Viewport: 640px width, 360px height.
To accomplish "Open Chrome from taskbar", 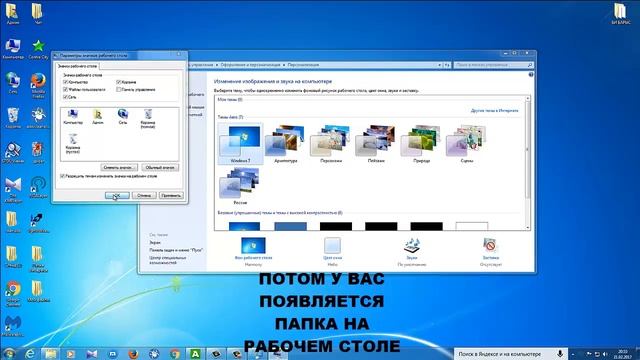I will pyautogui.click(x=175, y=354).
